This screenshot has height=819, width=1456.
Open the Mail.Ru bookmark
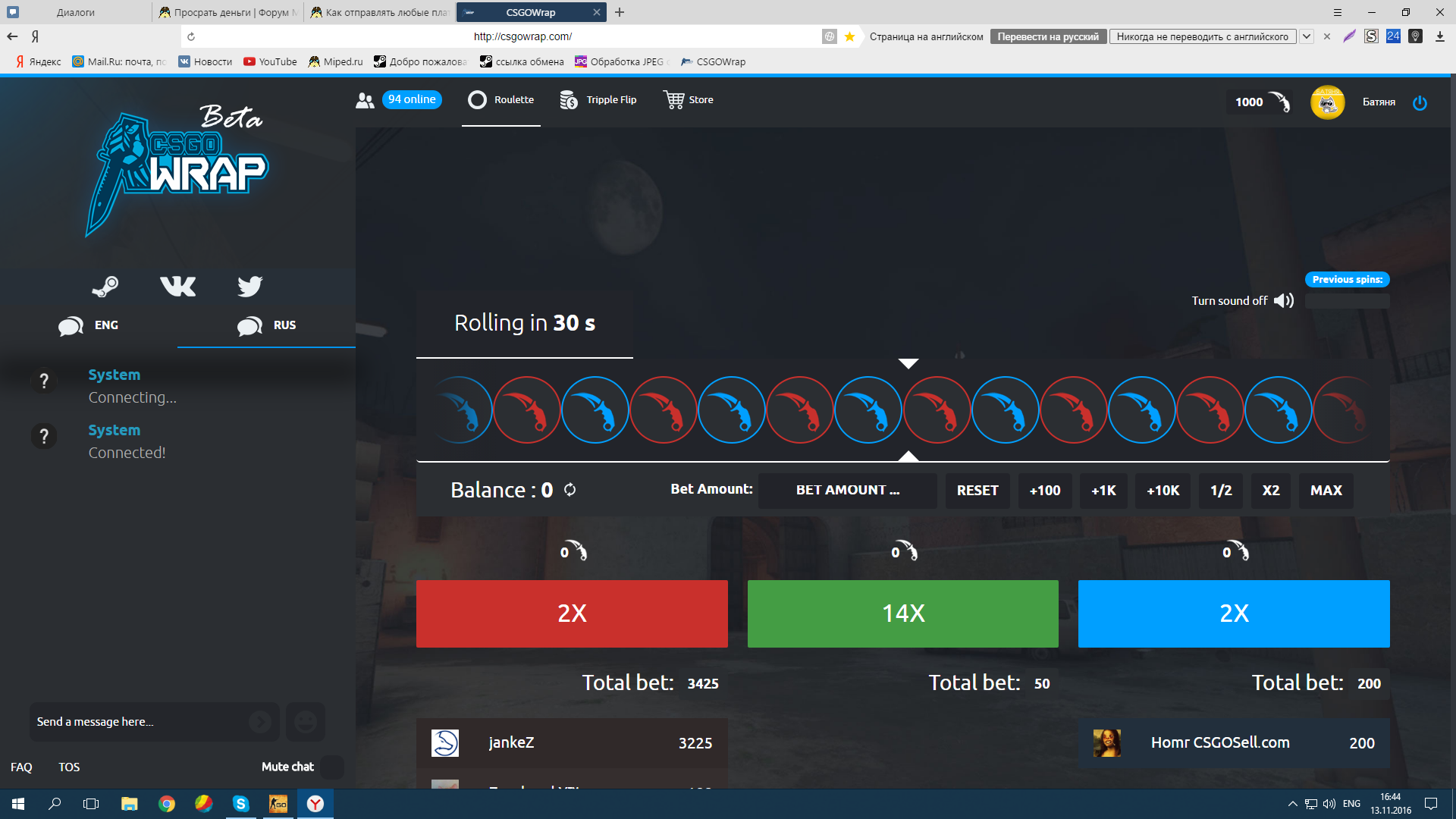(x=119, y=61)
